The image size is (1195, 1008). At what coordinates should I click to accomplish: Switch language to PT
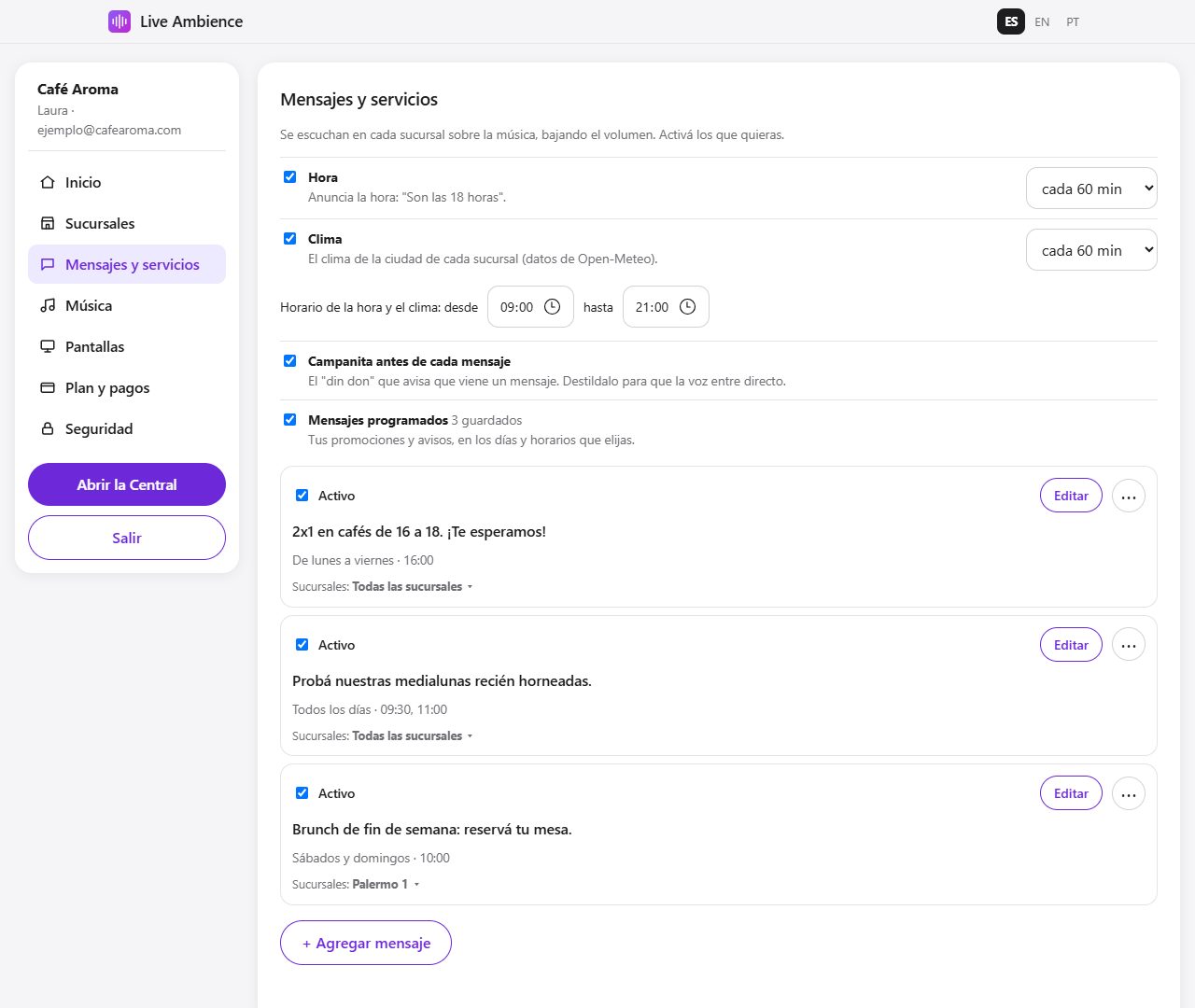coord(1073,21)
